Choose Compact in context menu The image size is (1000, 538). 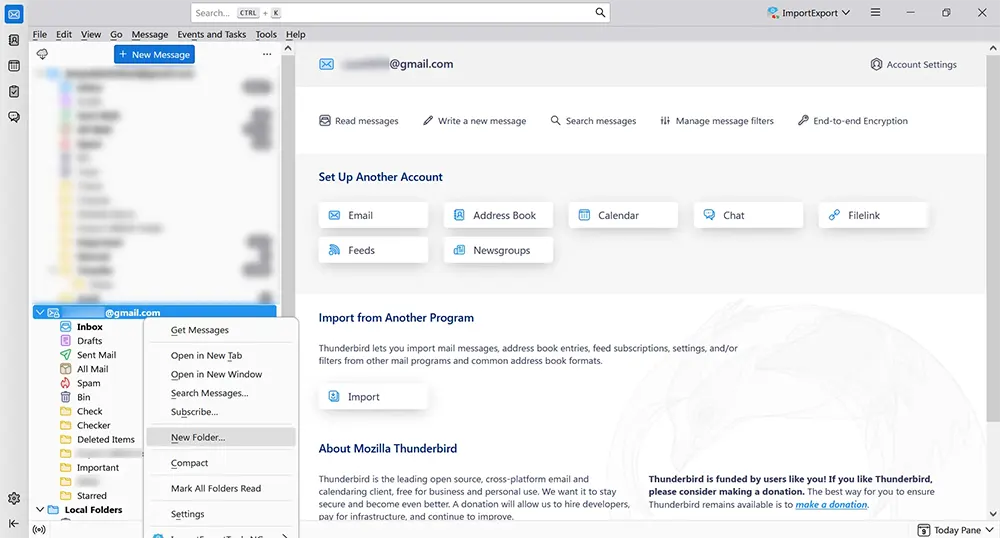221,463
